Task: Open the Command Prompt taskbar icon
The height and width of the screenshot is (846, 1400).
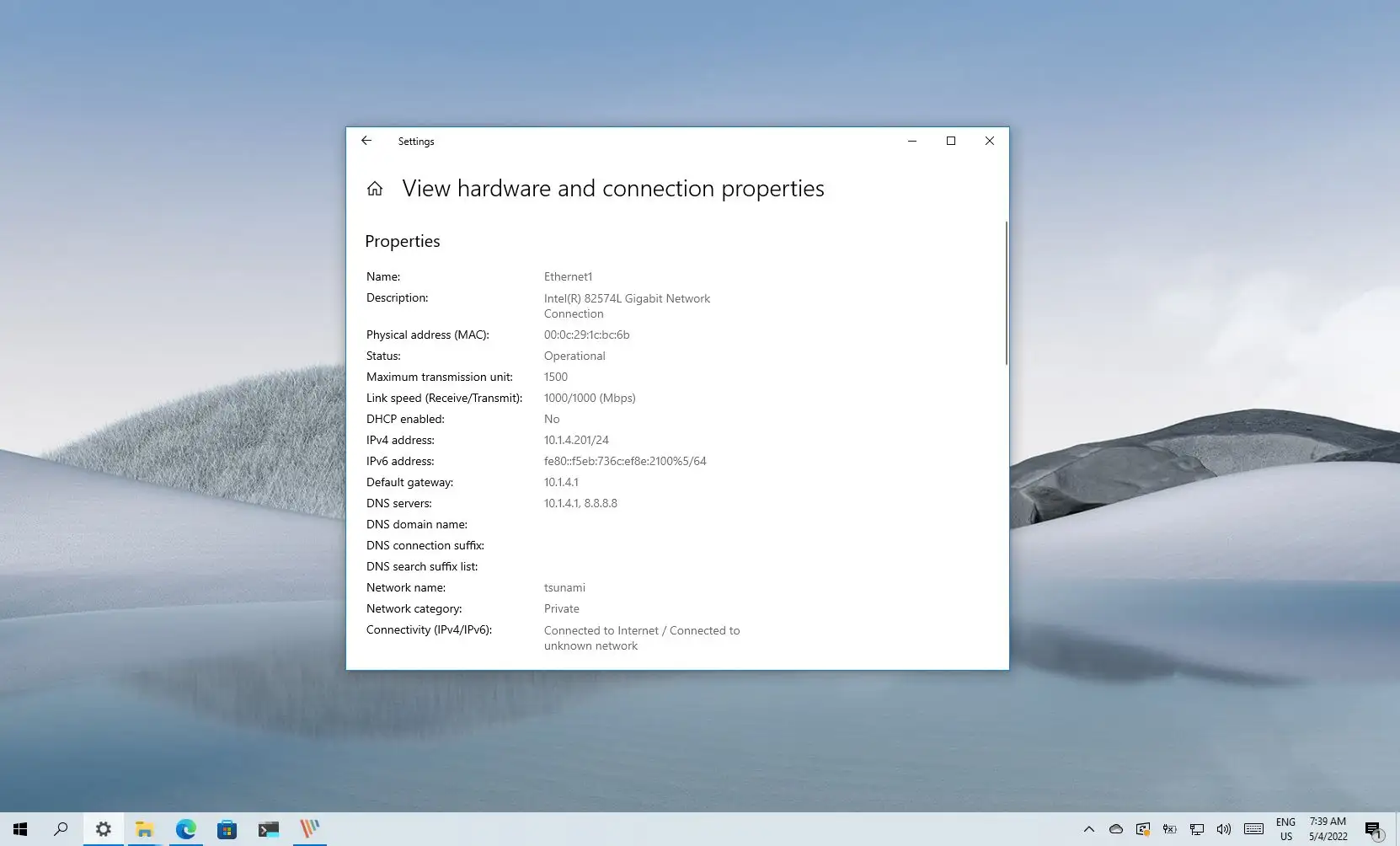Action: tap(269, 828)
